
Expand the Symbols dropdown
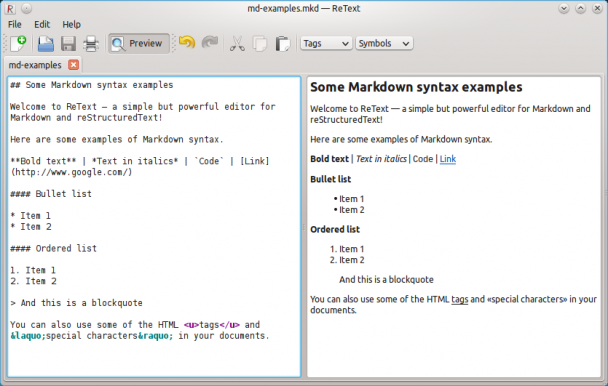(x=384, y=43)
